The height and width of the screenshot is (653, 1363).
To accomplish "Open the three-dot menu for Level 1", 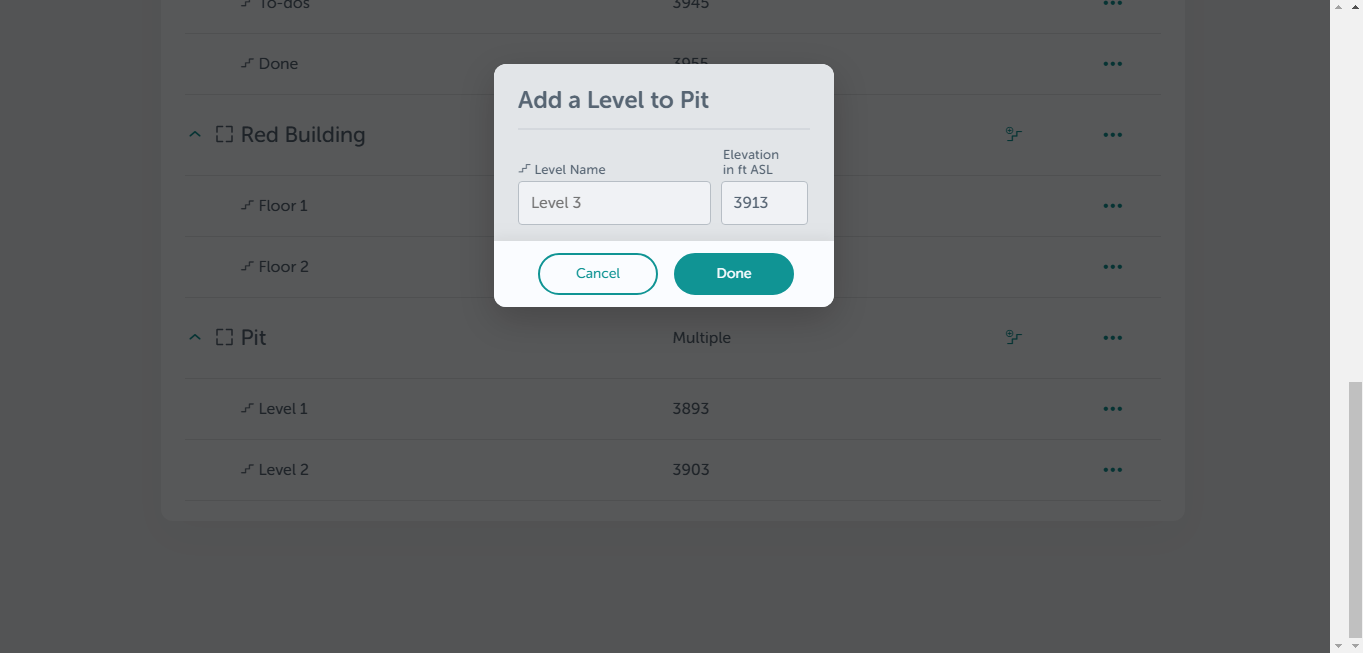I will point(1112,409).
